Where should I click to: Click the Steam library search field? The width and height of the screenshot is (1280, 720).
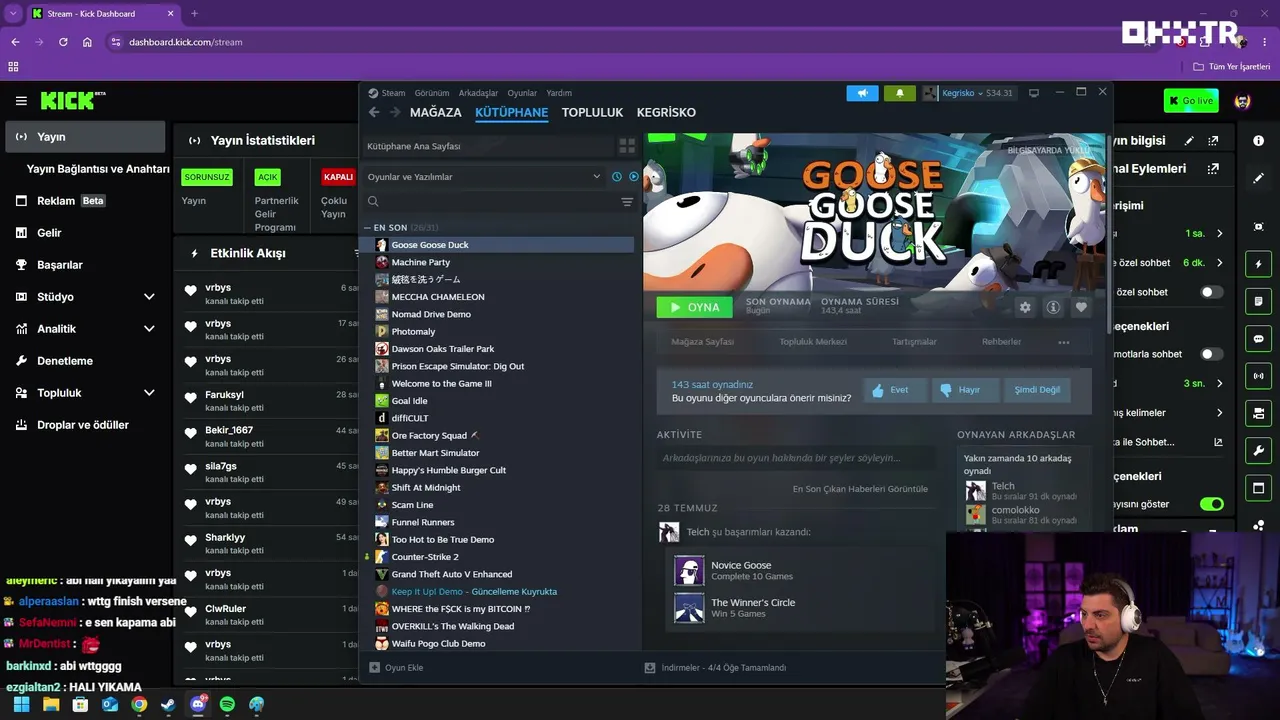[x=489, y=202]
